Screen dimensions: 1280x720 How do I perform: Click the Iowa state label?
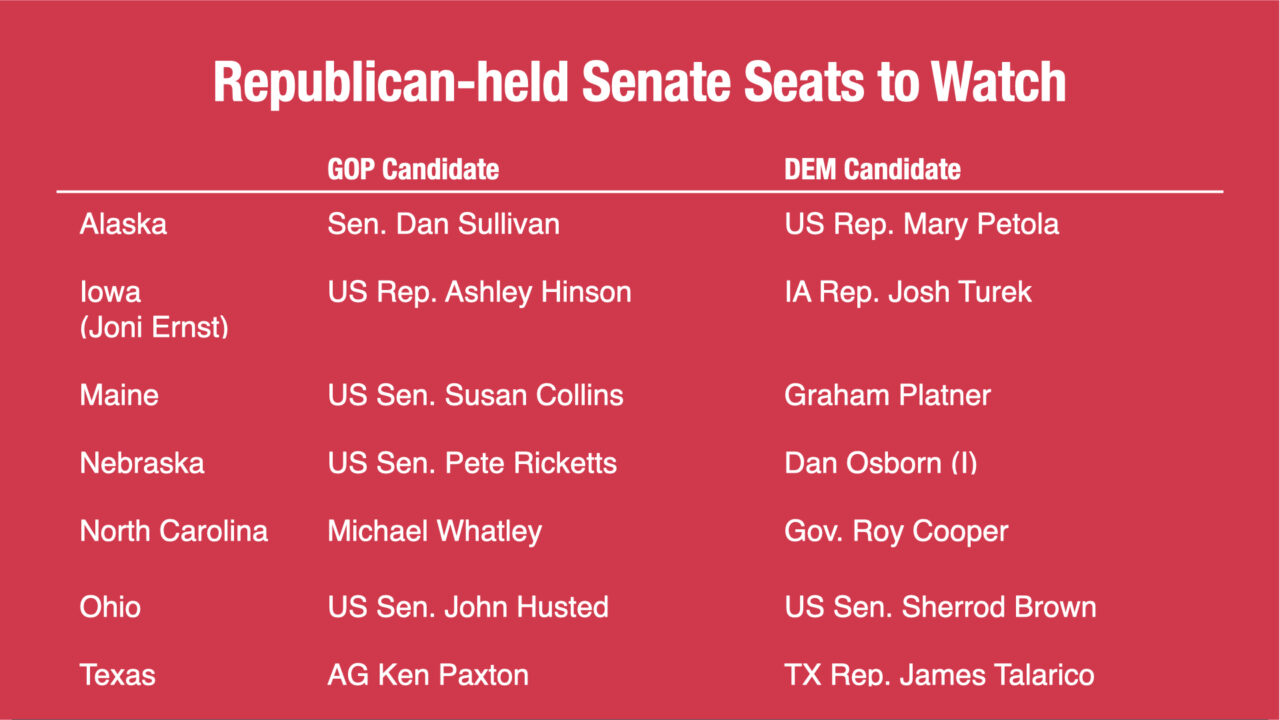[x=110, y=293]
